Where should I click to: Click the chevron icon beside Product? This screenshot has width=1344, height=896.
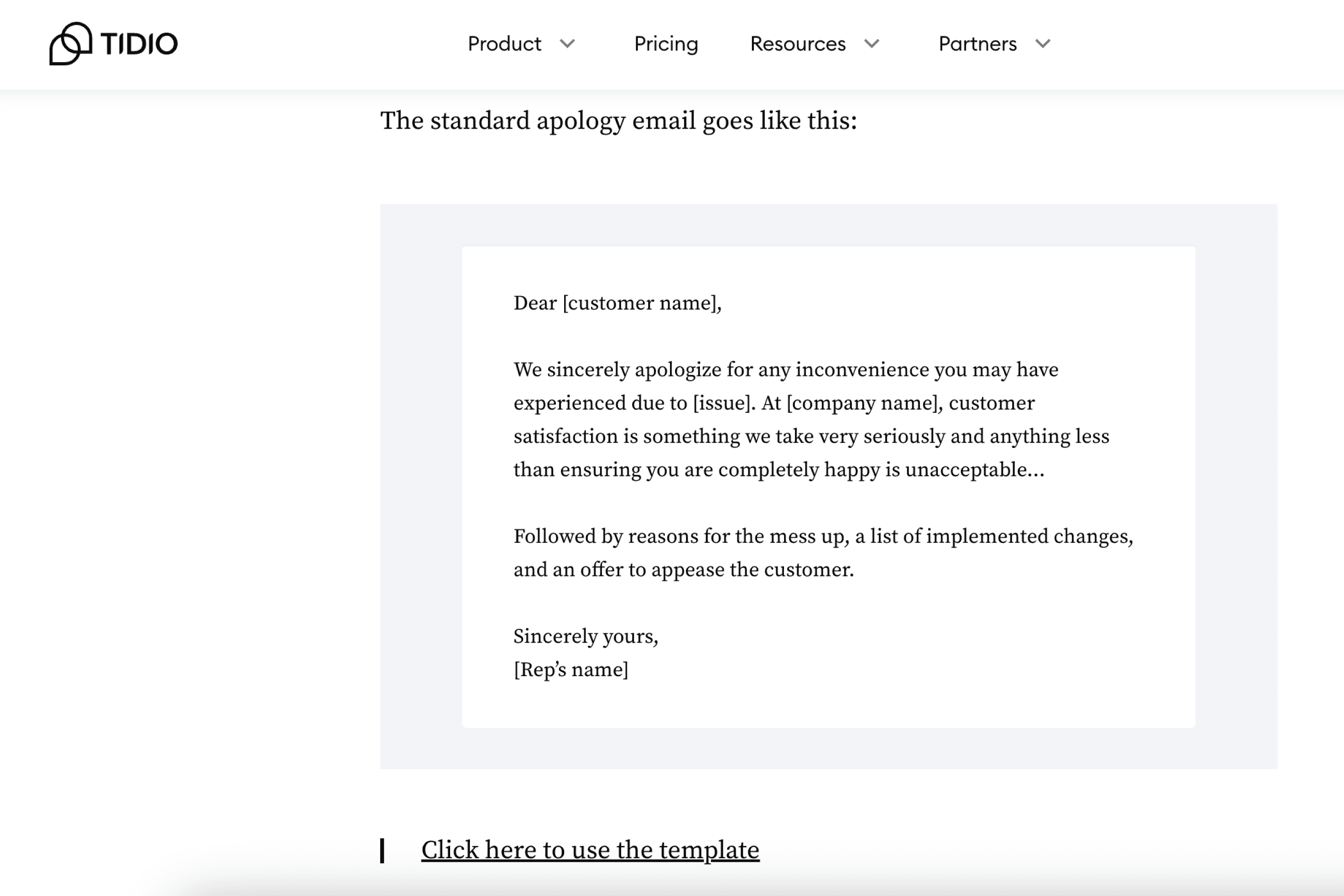coord(567,44)
